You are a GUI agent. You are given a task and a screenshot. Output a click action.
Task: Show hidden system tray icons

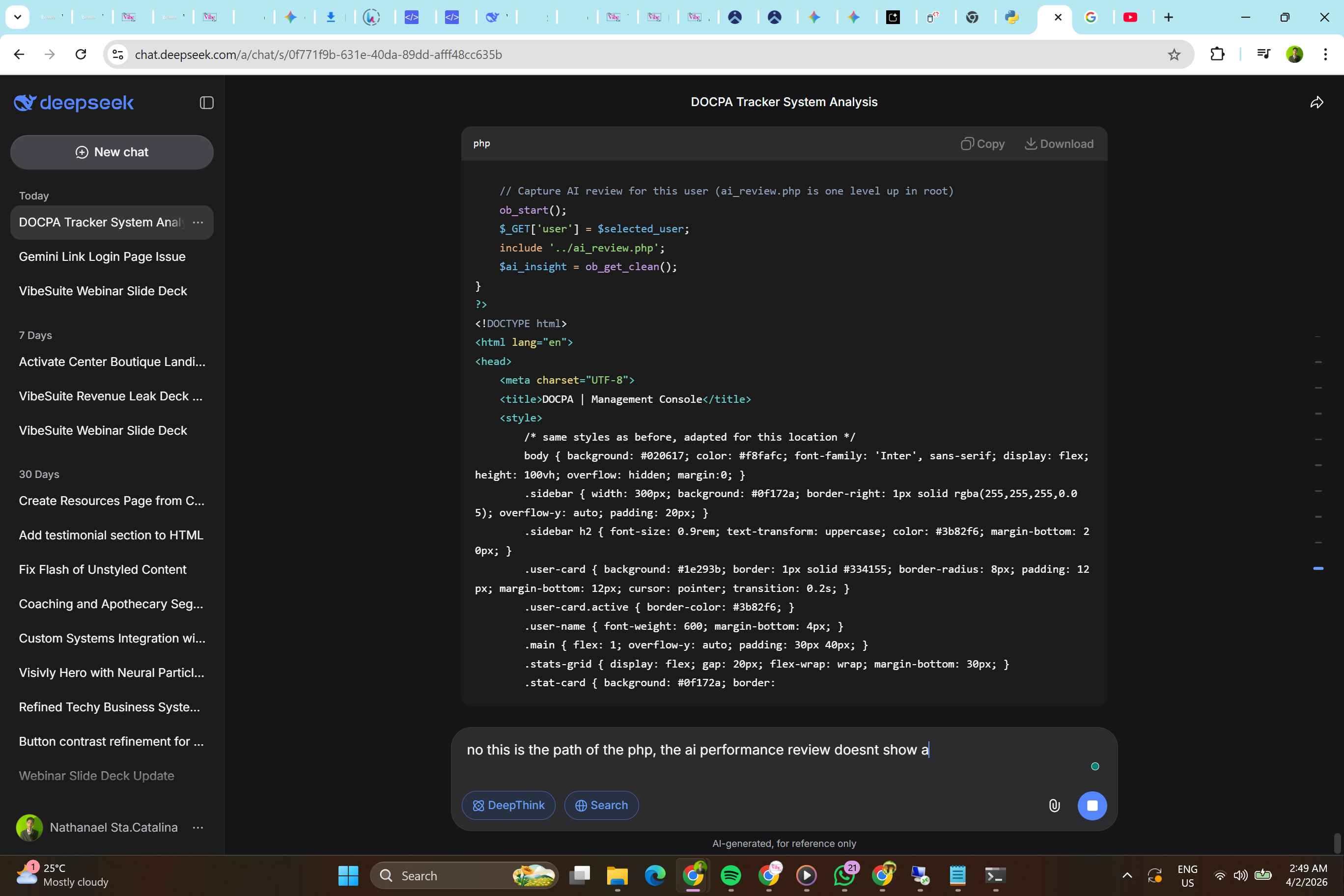click(1127, 875)
